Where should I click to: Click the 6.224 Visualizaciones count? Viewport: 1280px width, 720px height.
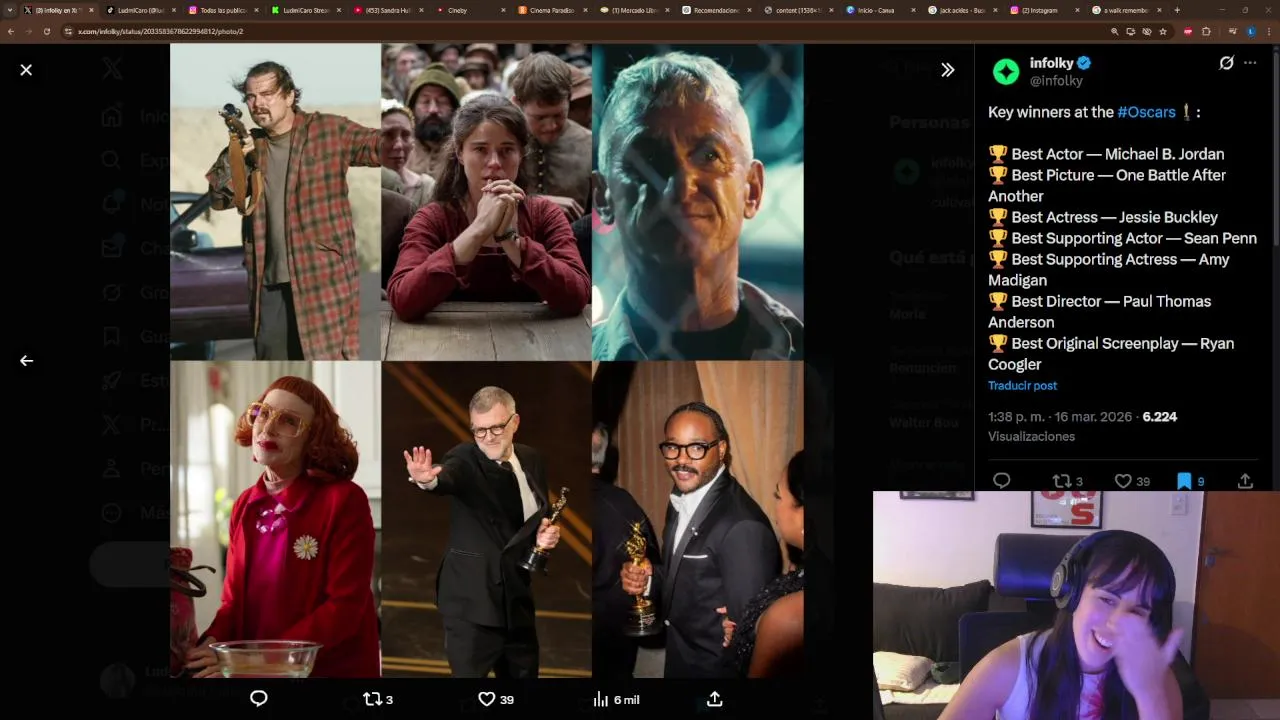[x=1083, y=427]
